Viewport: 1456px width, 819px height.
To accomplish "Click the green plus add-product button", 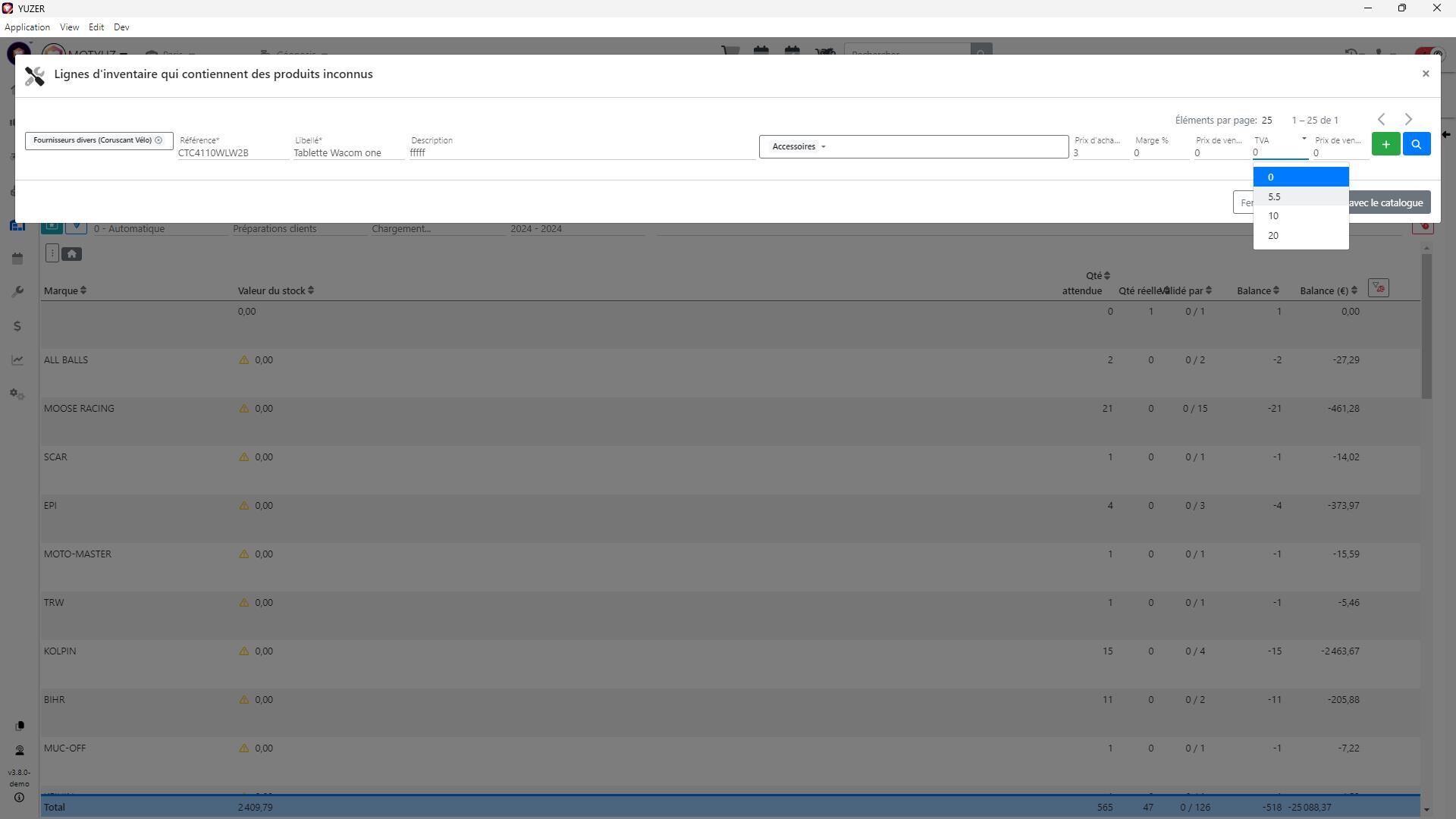I will [1385, 144].
